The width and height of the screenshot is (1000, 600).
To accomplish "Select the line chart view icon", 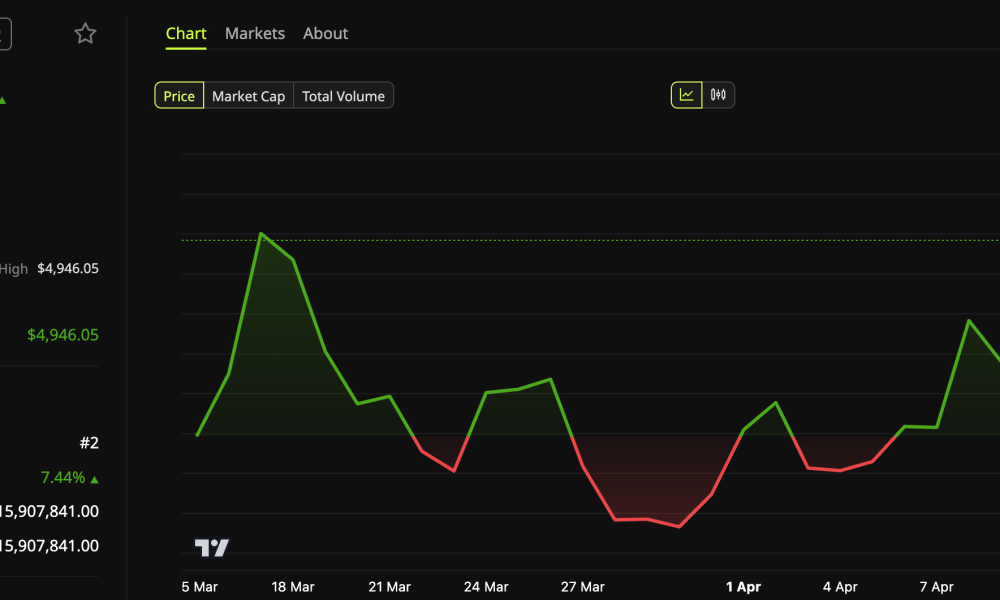I will pos(688,94).
